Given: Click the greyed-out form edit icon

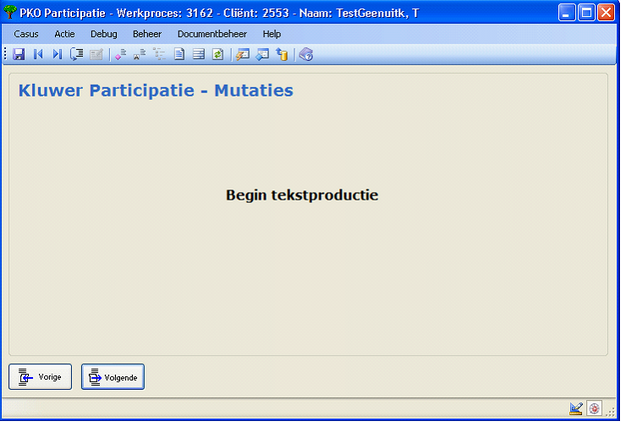Looking at the screenshot, I should (96, 54).
